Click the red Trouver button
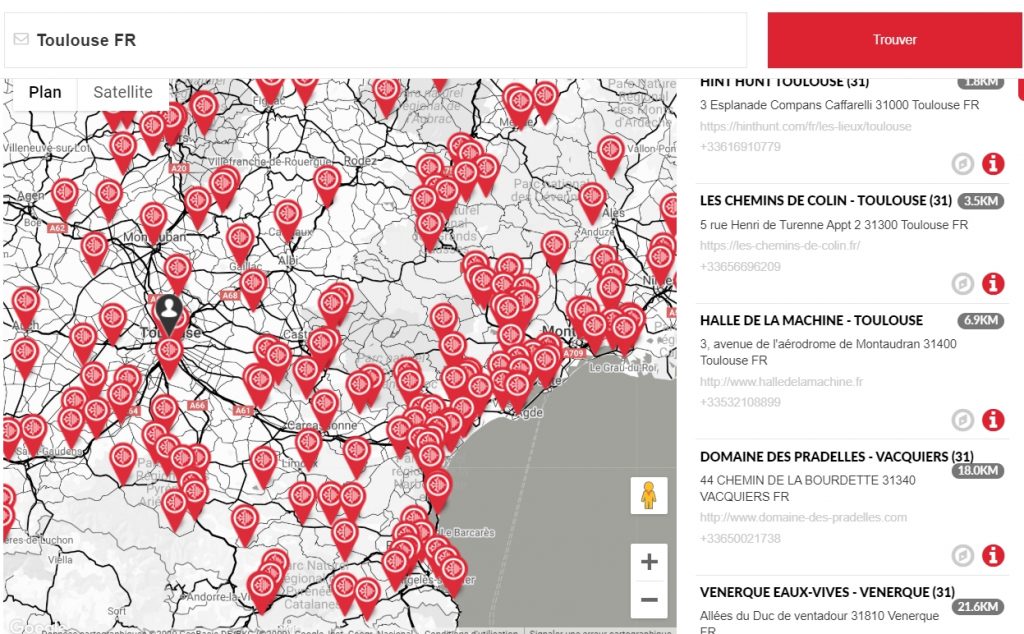1024x634 pixels. 894,40
